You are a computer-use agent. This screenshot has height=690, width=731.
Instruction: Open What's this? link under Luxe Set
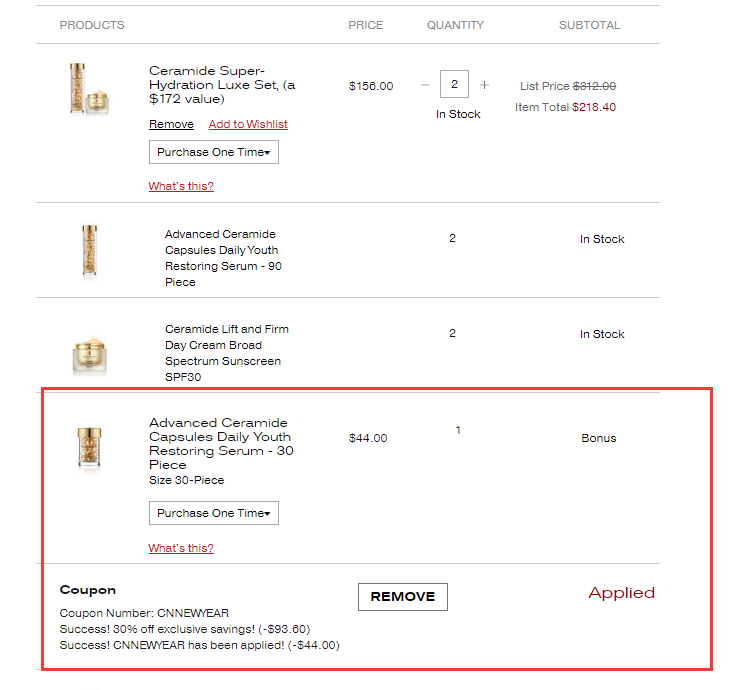pos(181,186)
